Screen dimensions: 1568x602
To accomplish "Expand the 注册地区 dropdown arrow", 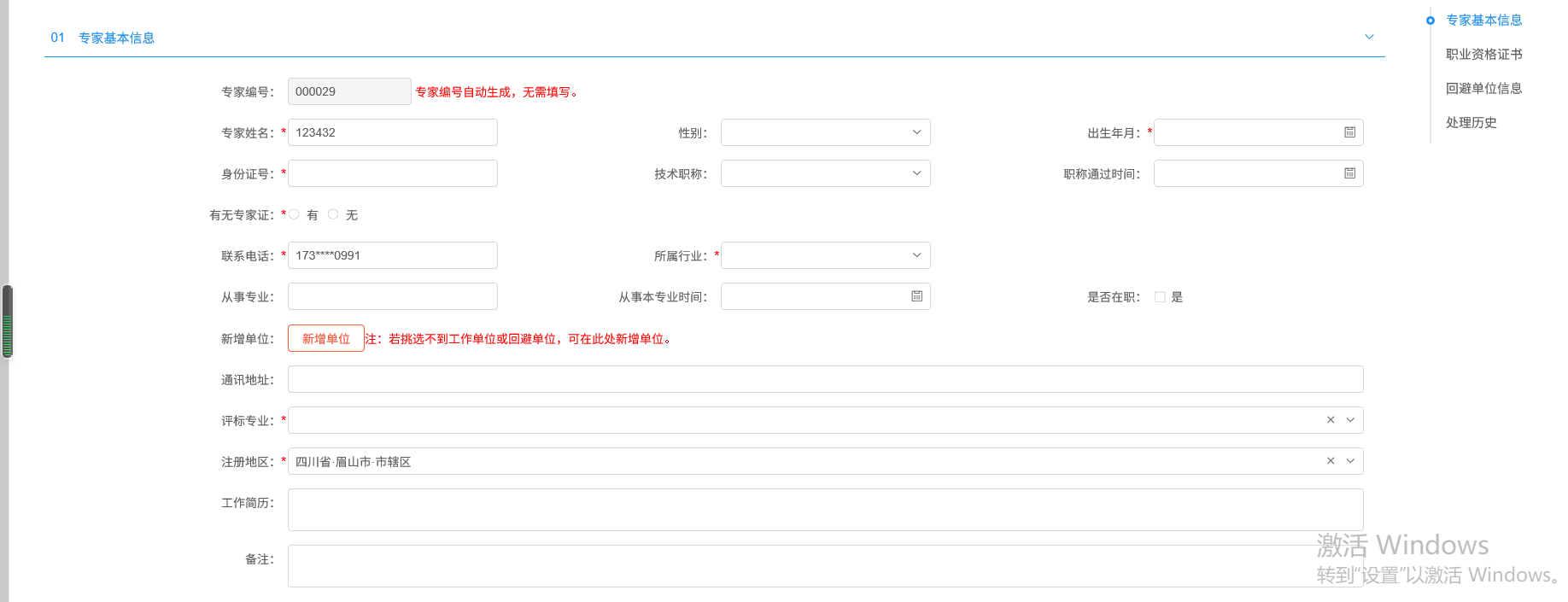I will [1350, 461].
